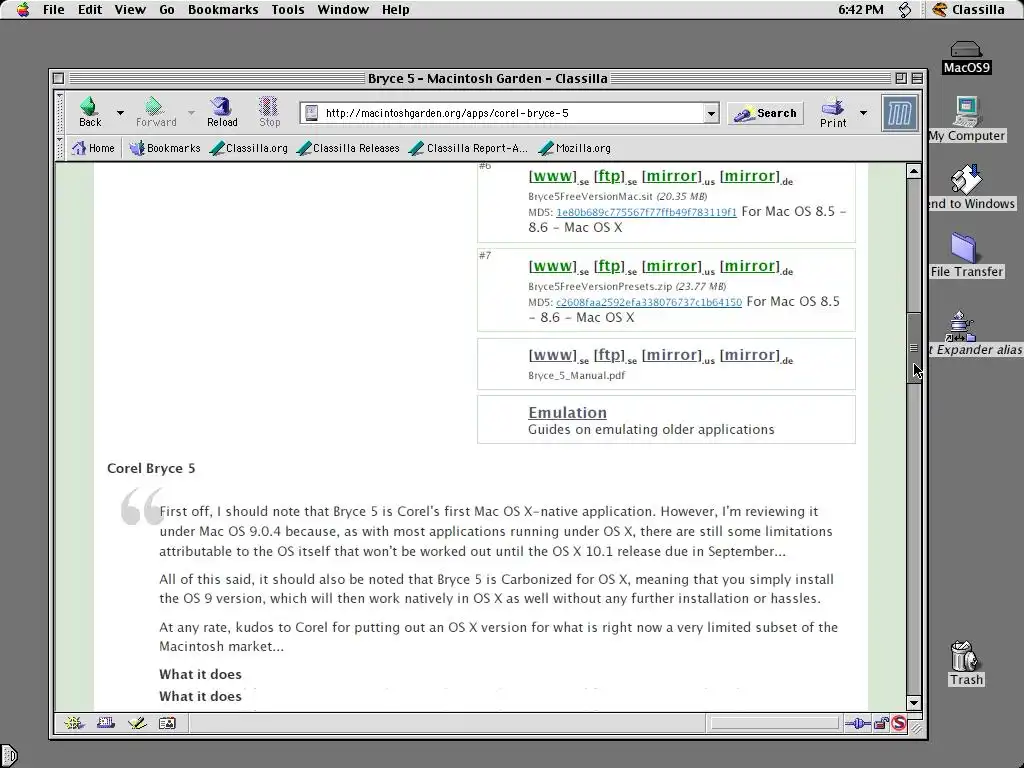1024x768 pixels.
Task: Click the [ftp] link for Bryce_5_Manual.pdf
Action: pyautogui.click(x=609, y=355)
